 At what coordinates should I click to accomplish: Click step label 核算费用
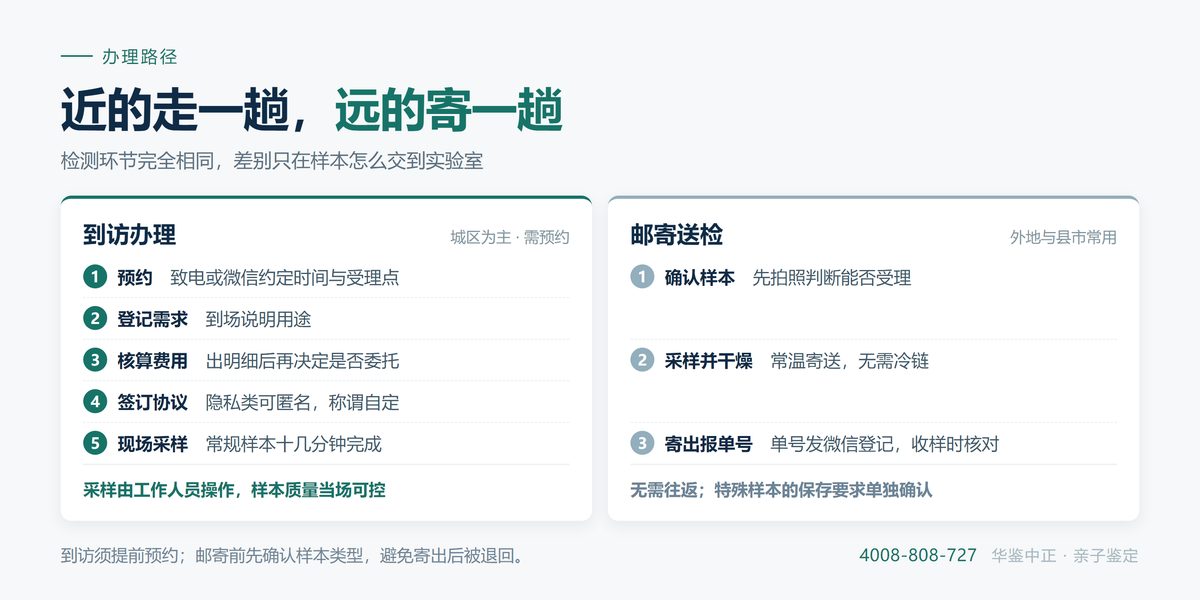pos(152,361)
